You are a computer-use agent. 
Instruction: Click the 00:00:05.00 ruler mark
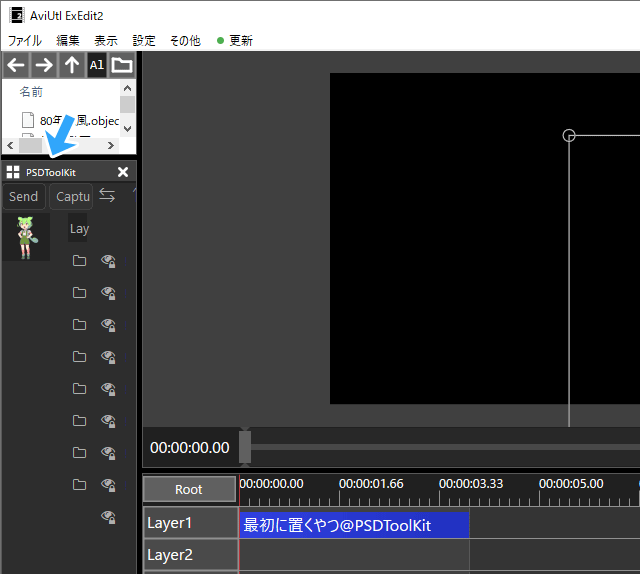pyautogui.click(x=571, y=483)
